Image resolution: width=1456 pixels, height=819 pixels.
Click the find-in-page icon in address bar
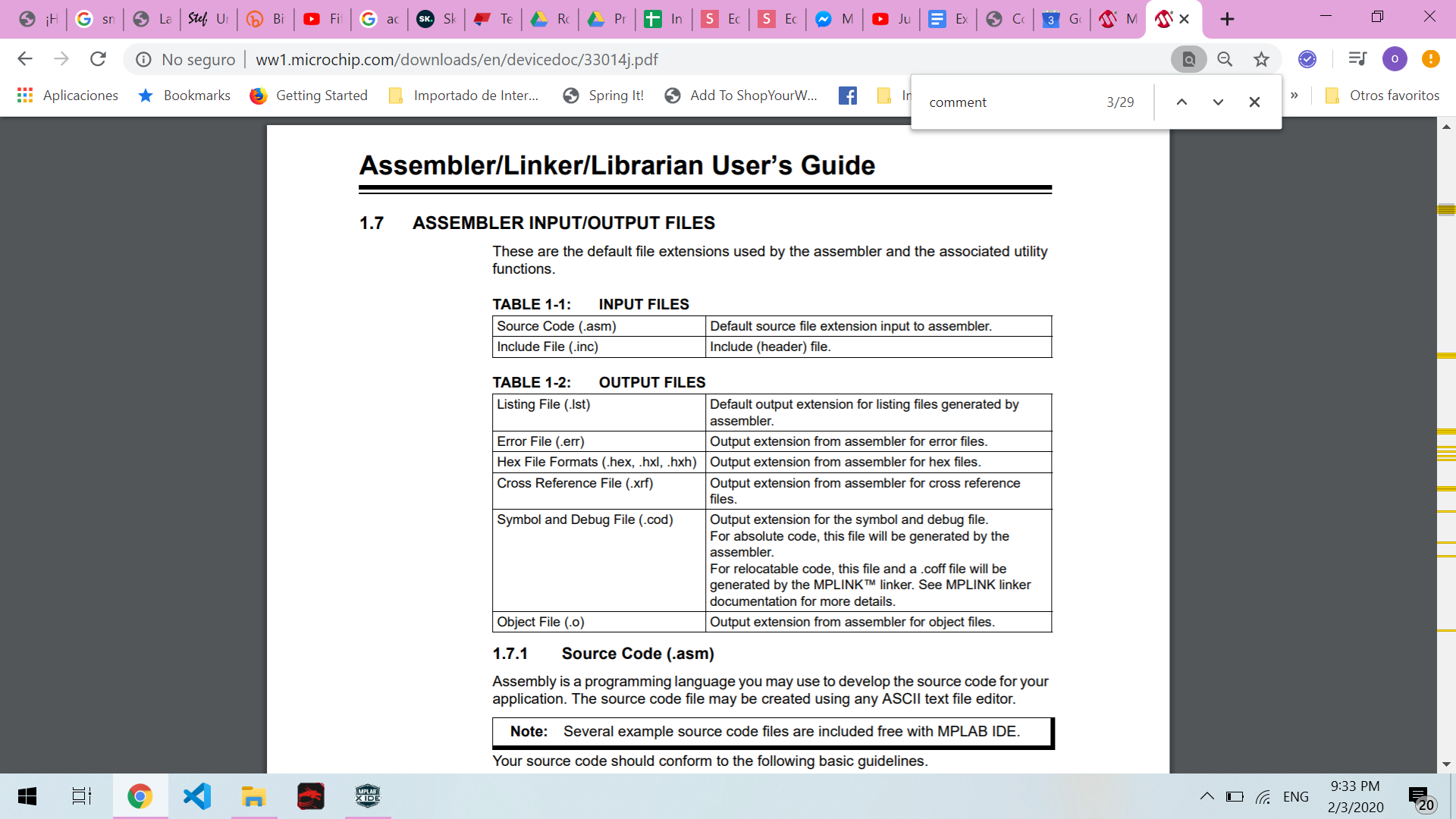(1188, 59)
